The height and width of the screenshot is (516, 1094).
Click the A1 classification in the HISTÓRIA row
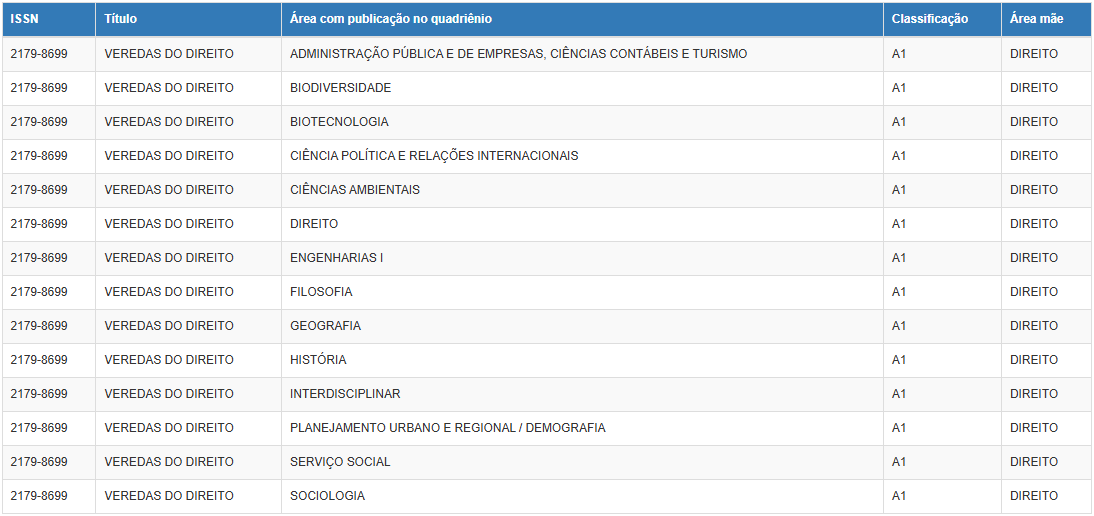pos(899,360)
